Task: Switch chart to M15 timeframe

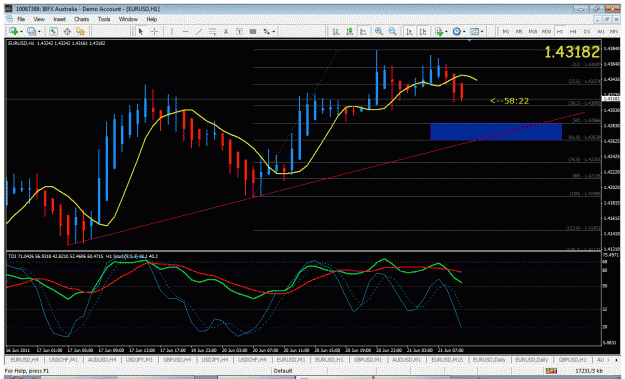Action: click(533, 31)
